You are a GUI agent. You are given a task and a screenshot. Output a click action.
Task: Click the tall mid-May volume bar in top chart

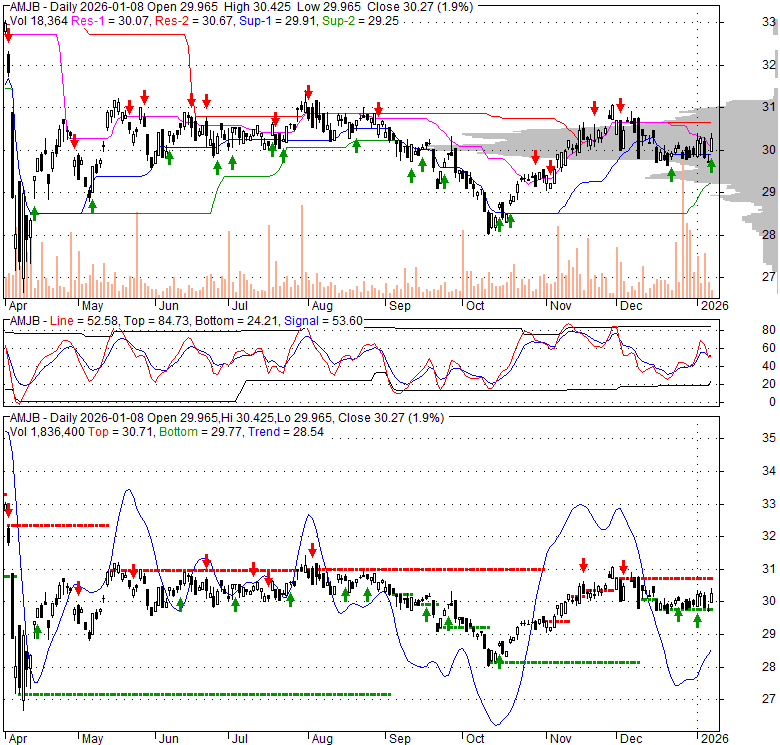(137, 255)
